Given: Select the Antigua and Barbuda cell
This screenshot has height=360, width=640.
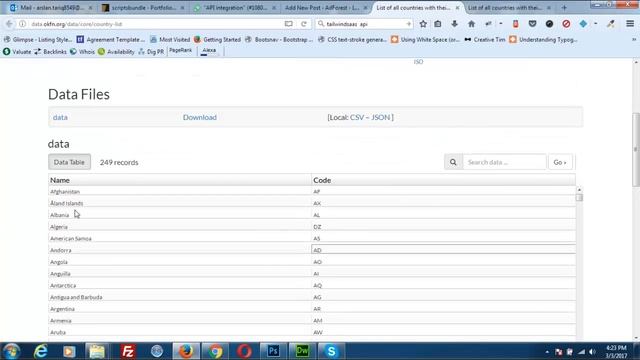Looking at the screenshot, I should tap(180, 297).
